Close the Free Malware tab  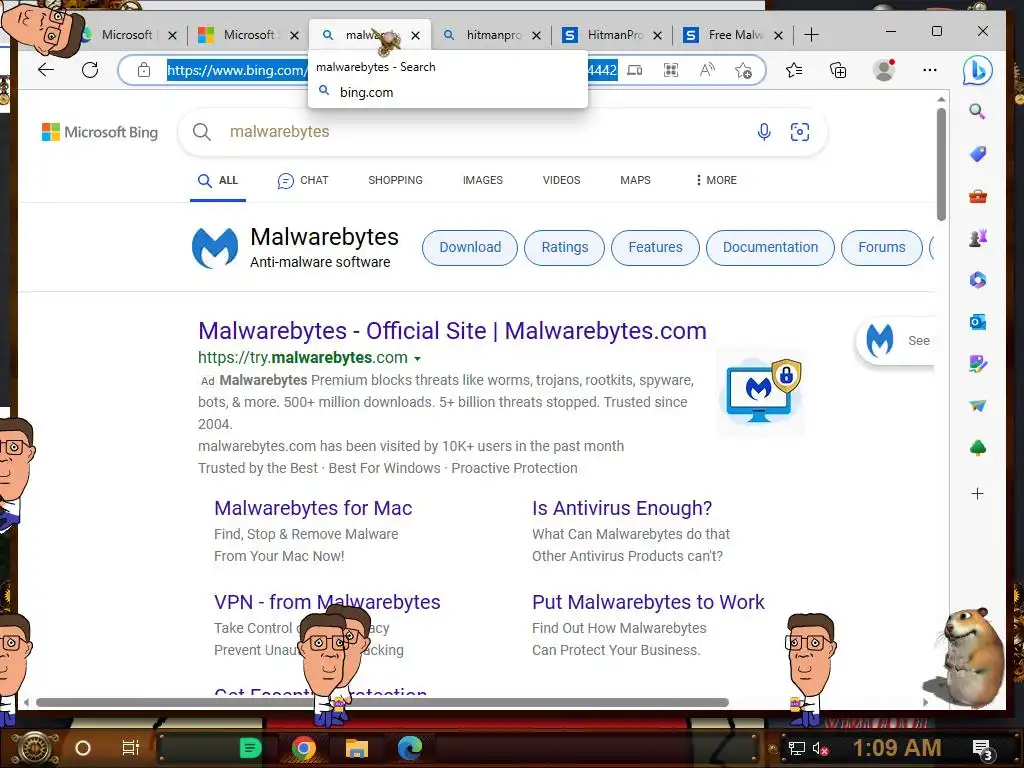click(x=778, y=35)
